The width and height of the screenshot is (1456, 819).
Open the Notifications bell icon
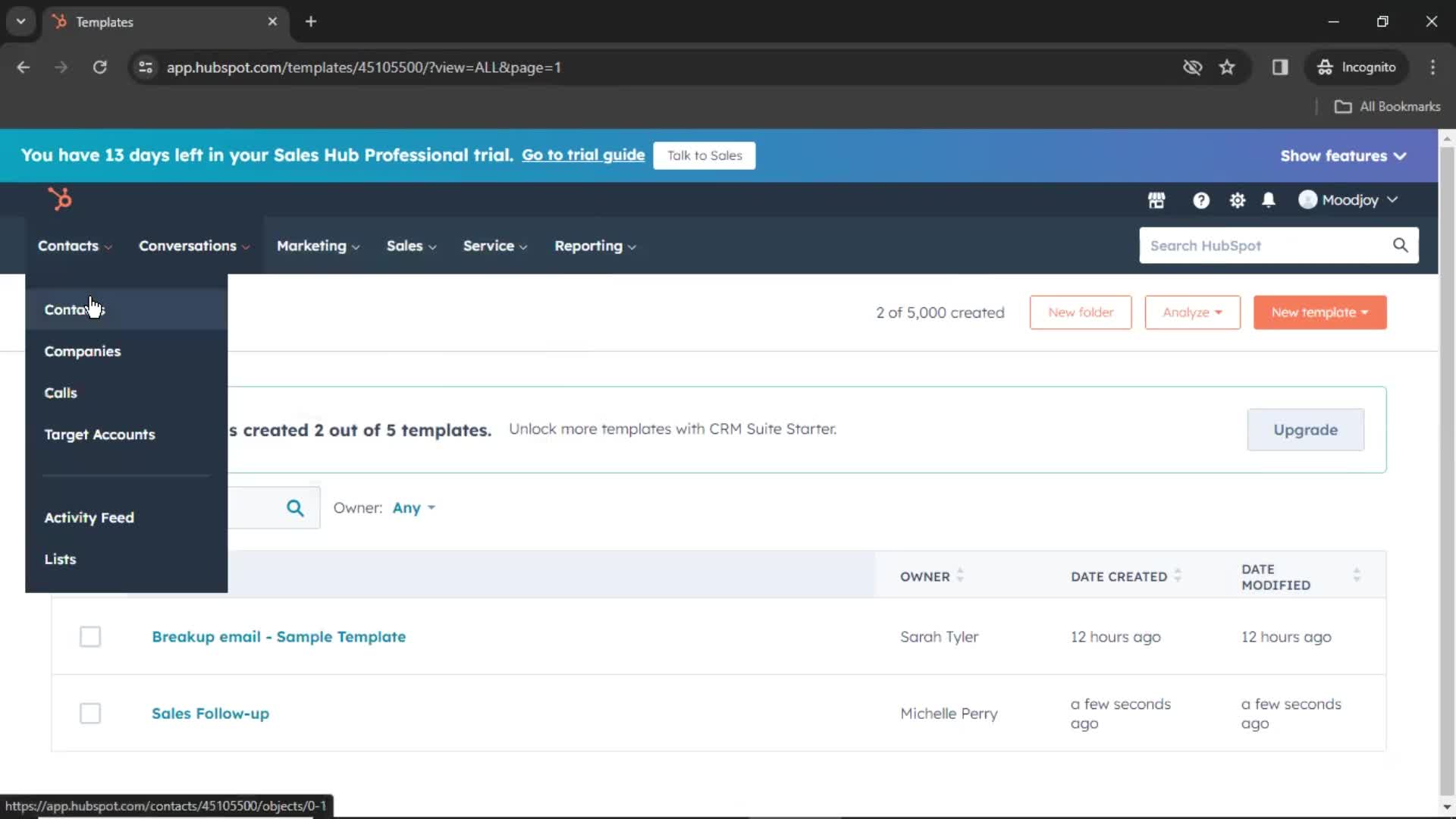tap(1269, 200)
